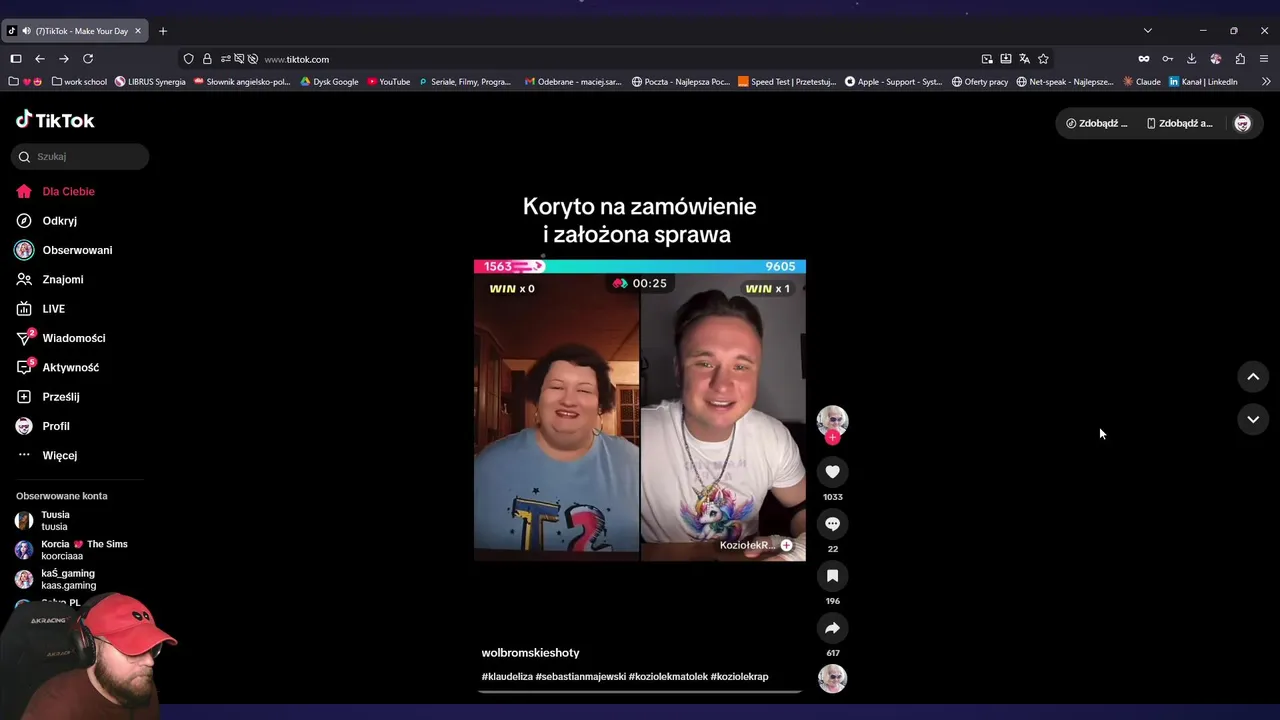Click hashtag #klaudeliza

[507, 677]
